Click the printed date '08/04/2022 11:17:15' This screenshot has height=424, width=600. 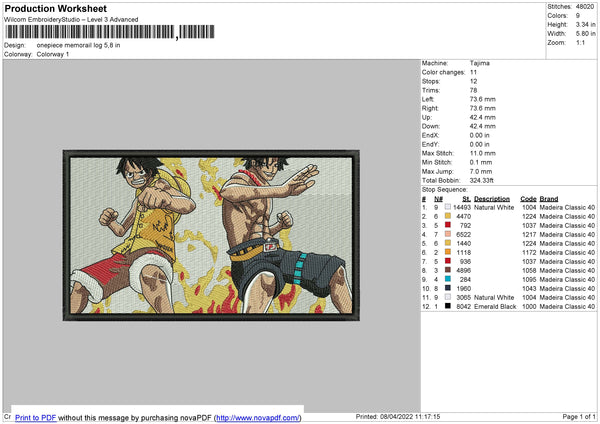point(410,417)
